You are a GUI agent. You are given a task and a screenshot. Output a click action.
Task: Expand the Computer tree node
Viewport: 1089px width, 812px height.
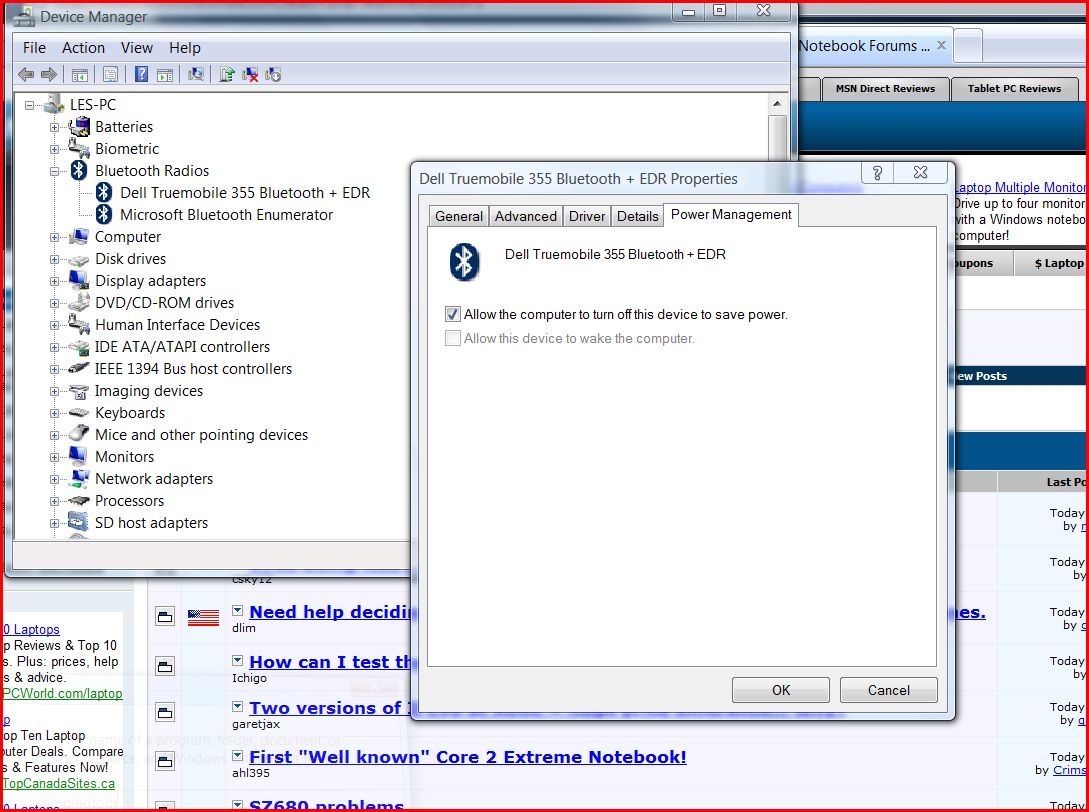54,237
